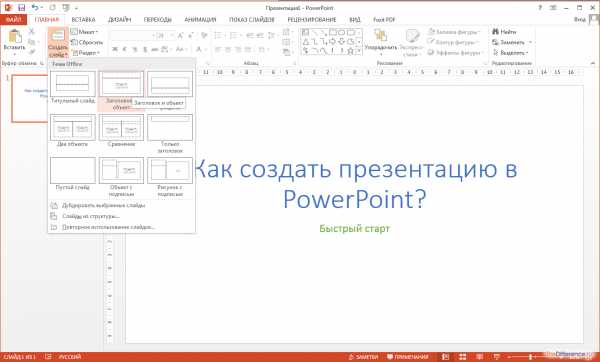Switch to the ВИД (View) tab
This screenshot has width=600, height=362.
355,20
